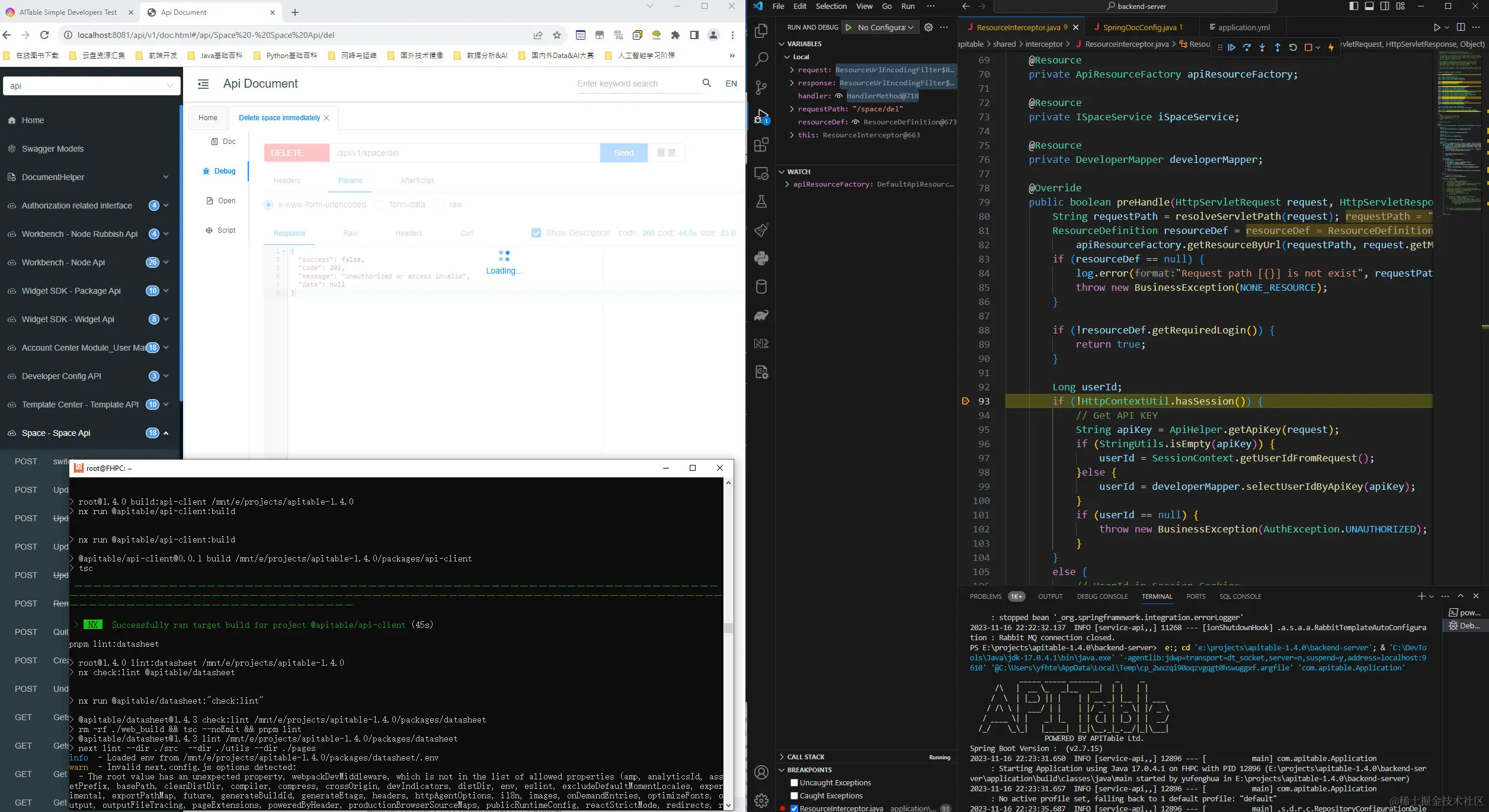Screen dimensions: 1489x812
Task: Expand apiResourceFactory watch expression
Action: point(787,184)
